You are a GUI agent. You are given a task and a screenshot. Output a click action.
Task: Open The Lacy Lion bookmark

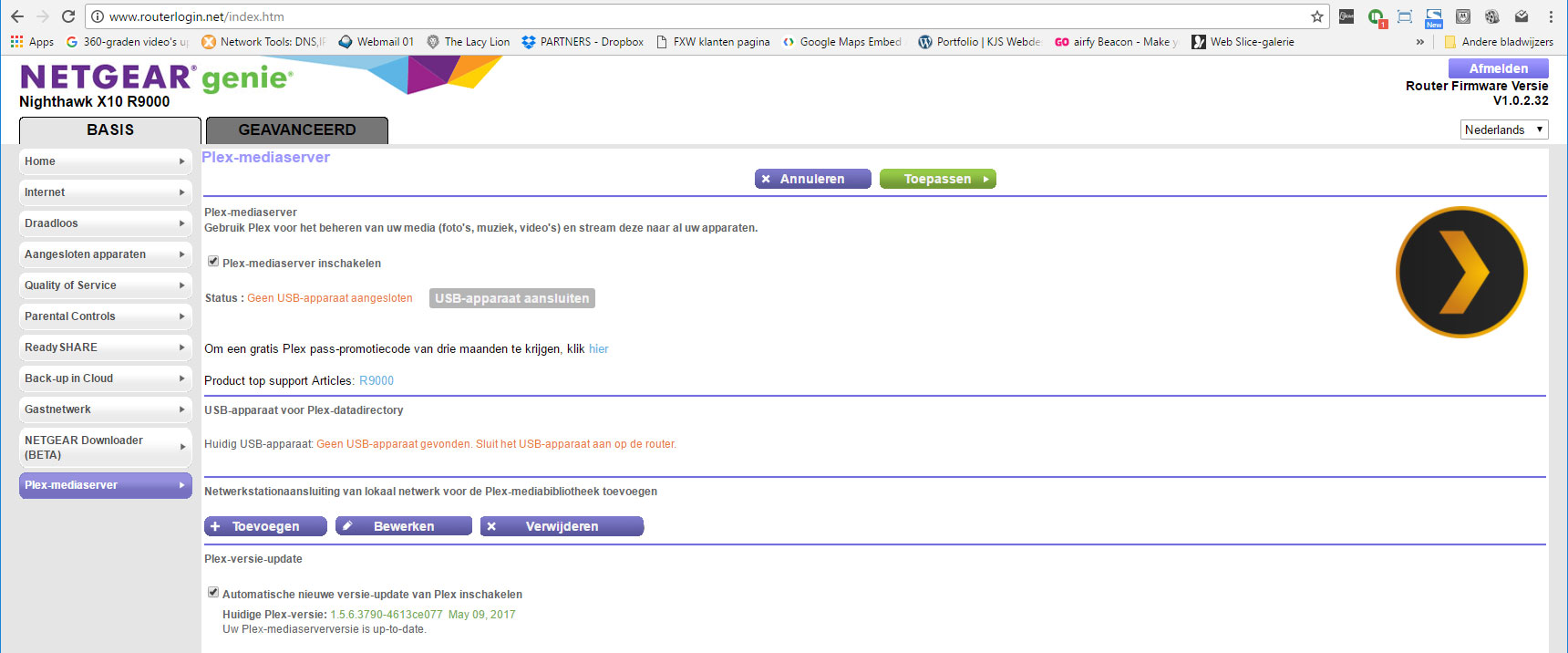click(468, 42)
